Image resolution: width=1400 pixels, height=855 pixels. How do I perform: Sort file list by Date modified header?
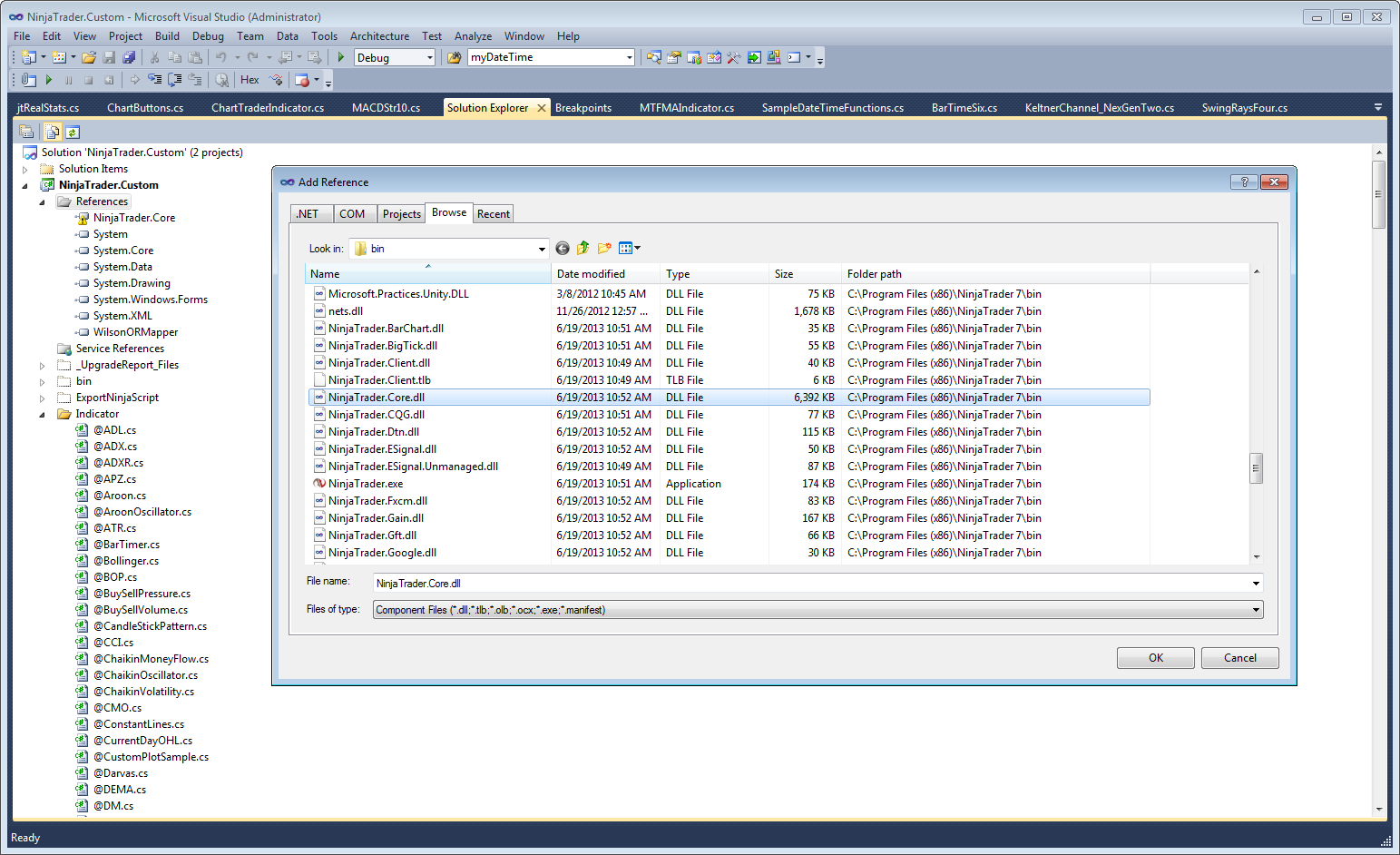pyautogui.click(x=605, y=274)
